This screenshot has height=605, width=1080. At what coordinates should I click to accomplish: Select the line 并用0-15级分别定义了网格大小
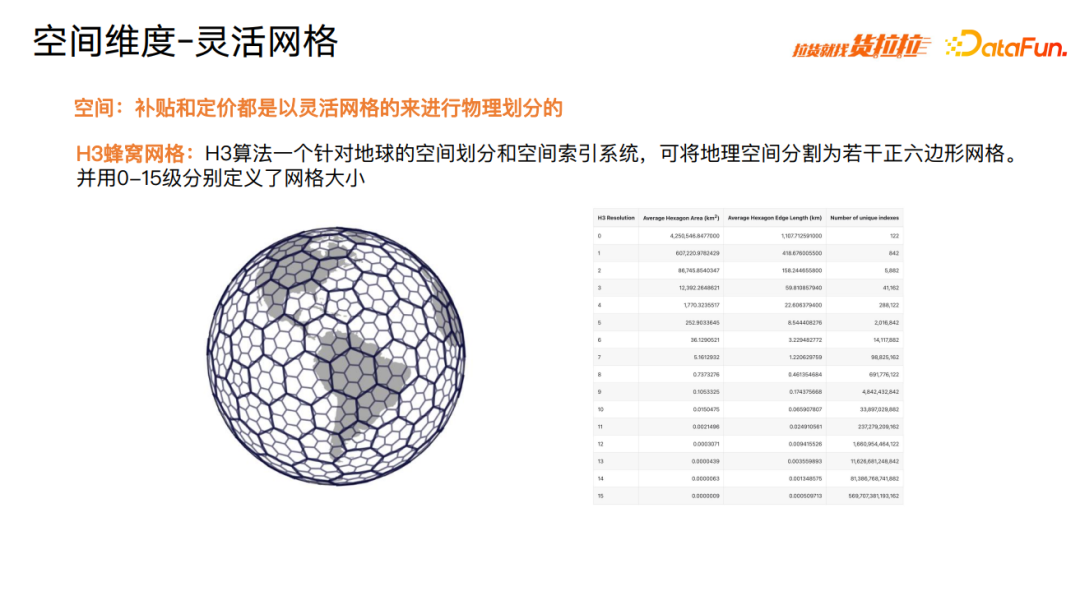[220, 178]
